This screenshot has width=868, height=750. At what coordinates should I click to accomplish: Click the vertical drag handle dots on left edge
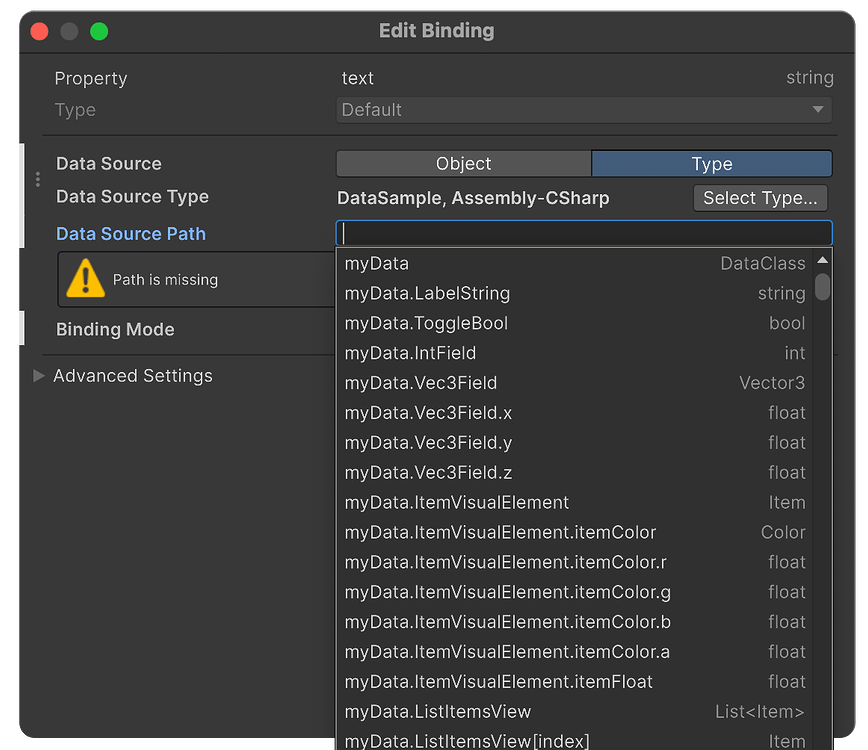click(x=37, y=180)
